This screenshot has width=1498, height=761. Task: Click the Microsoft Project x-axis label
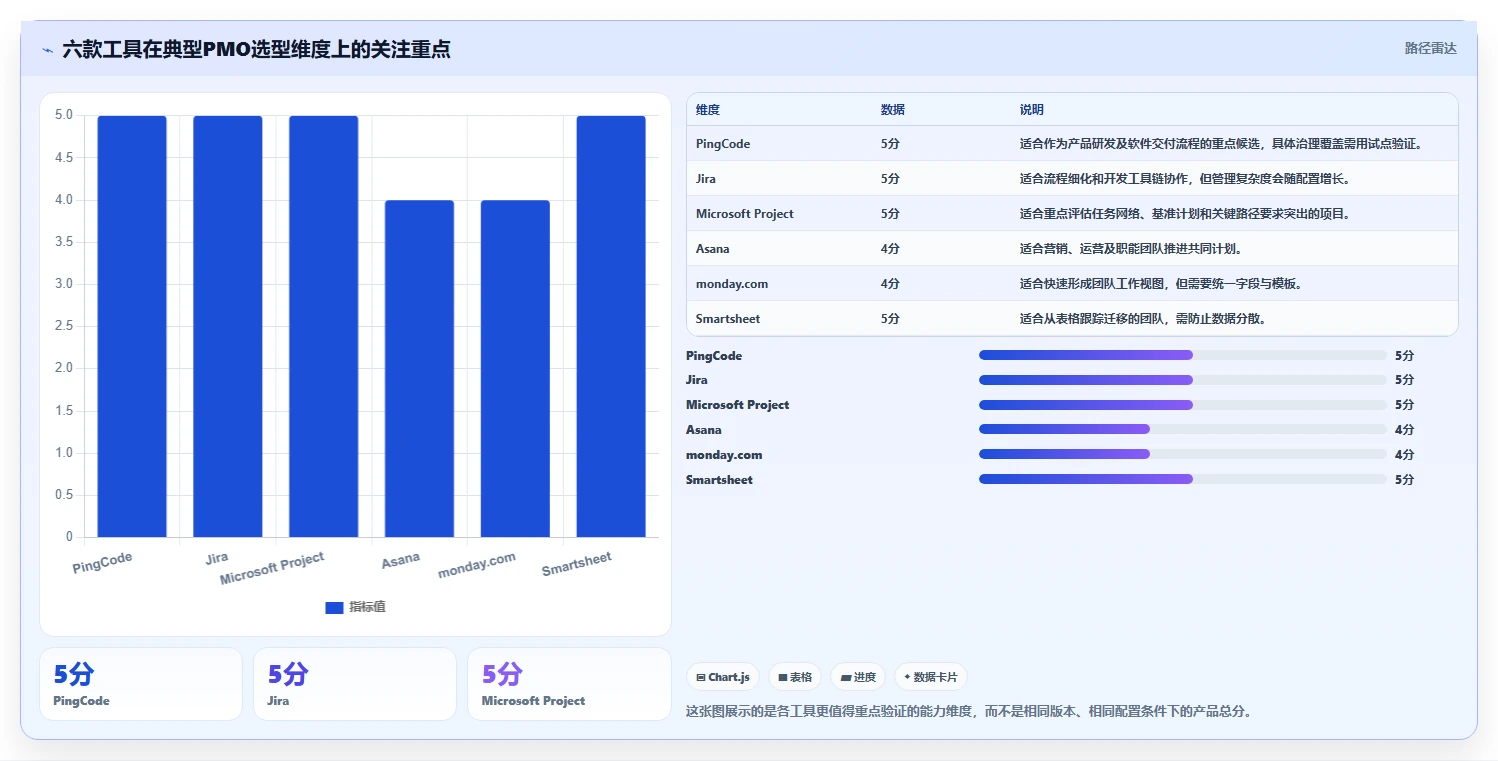tap(272, 568)
